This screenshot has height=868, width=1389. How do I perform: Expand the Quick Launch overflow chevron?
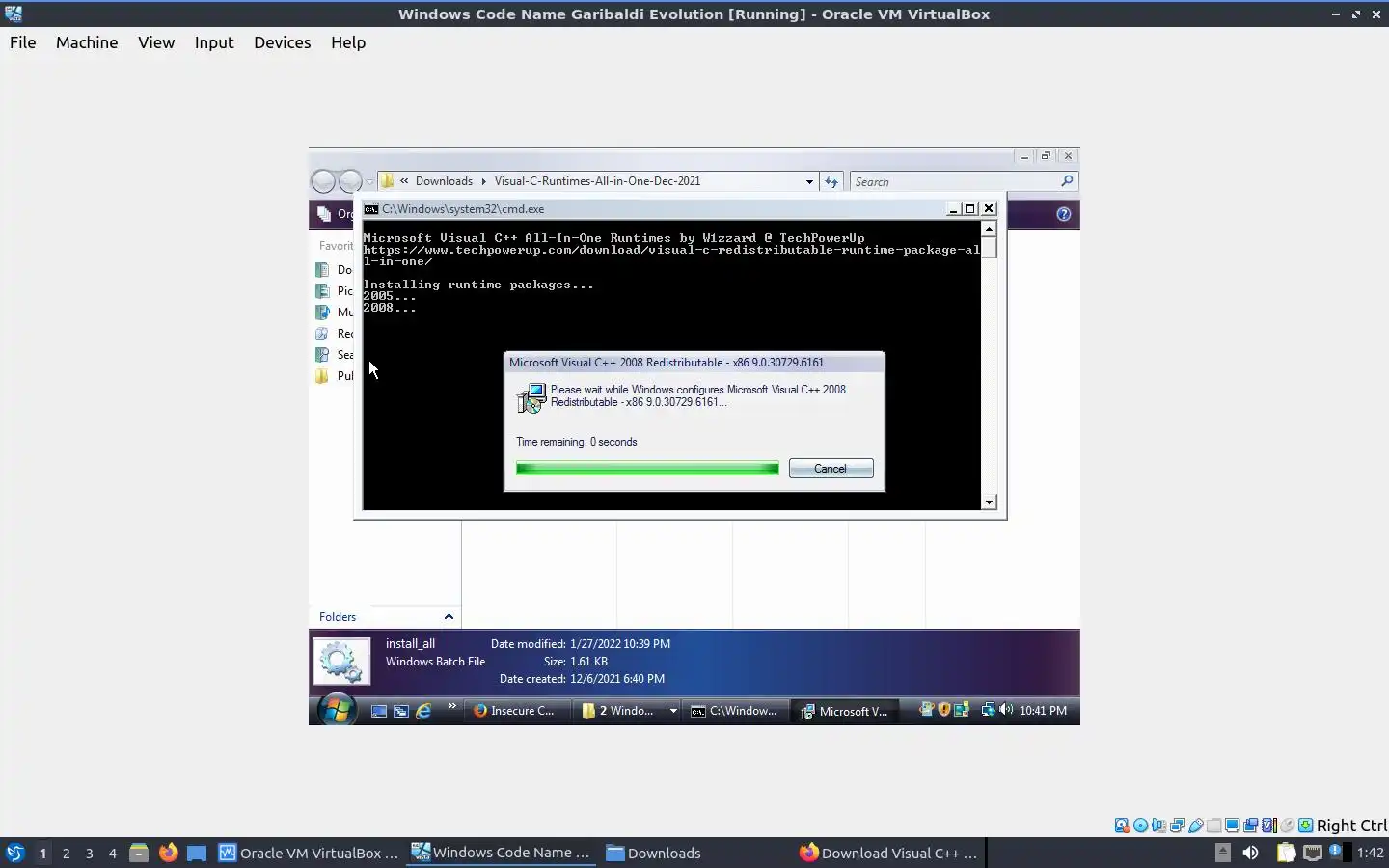(451, 707)
